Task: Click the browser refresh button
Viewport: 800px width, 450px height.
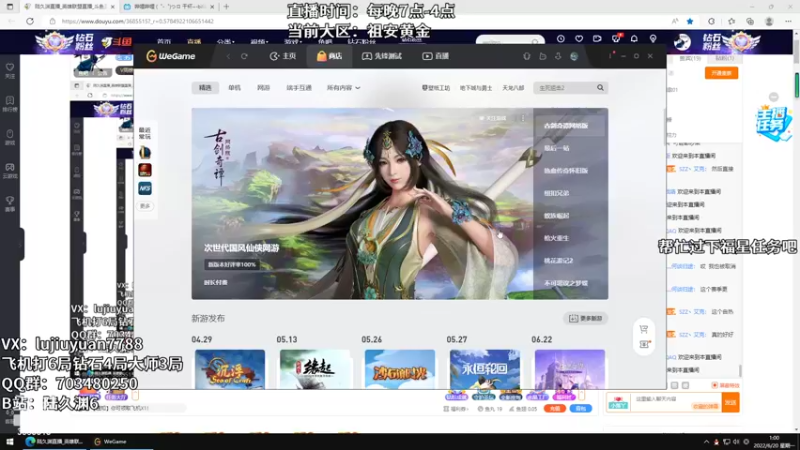Action: tap(30, 21)
